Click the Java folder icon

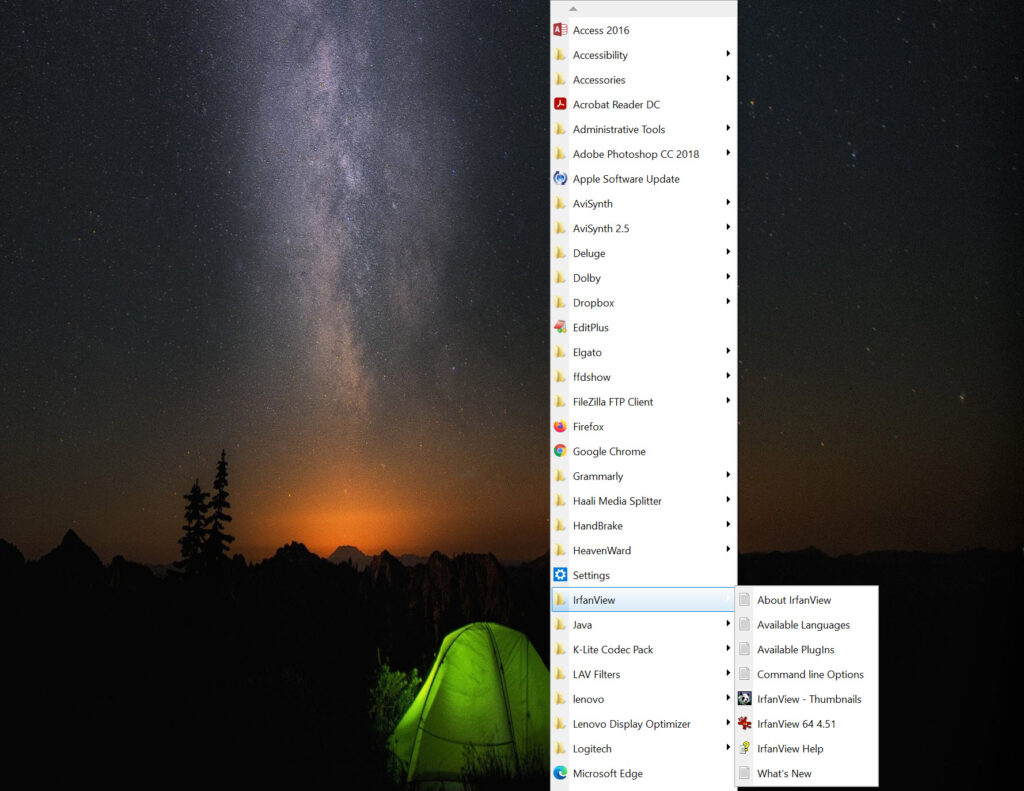tap(560, 624)
